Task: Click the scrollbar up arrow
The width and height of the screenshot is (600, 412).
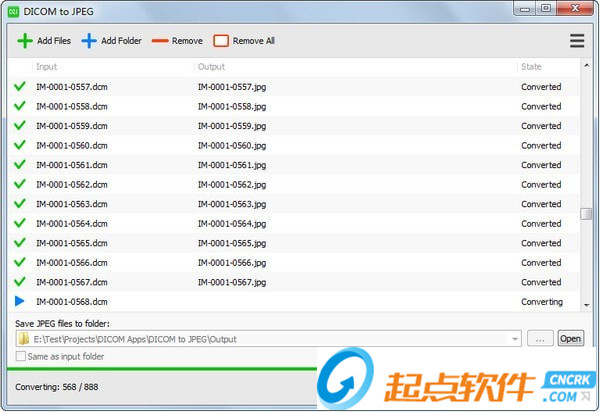Action: [x=586, y=65]
